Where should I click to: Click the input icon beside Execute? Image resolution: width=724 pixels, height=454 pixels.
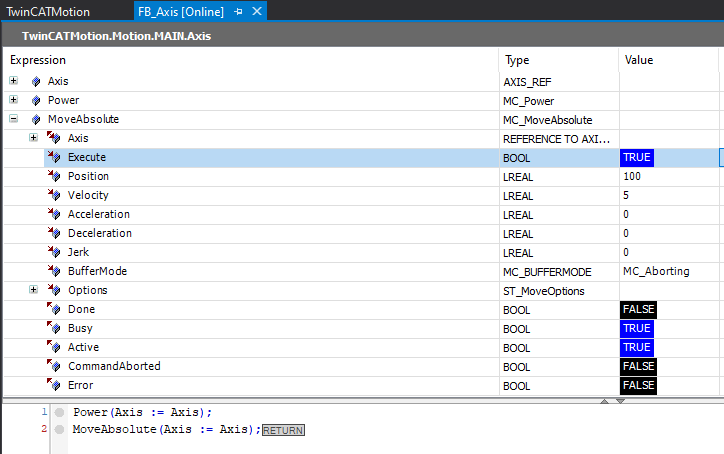54,157
